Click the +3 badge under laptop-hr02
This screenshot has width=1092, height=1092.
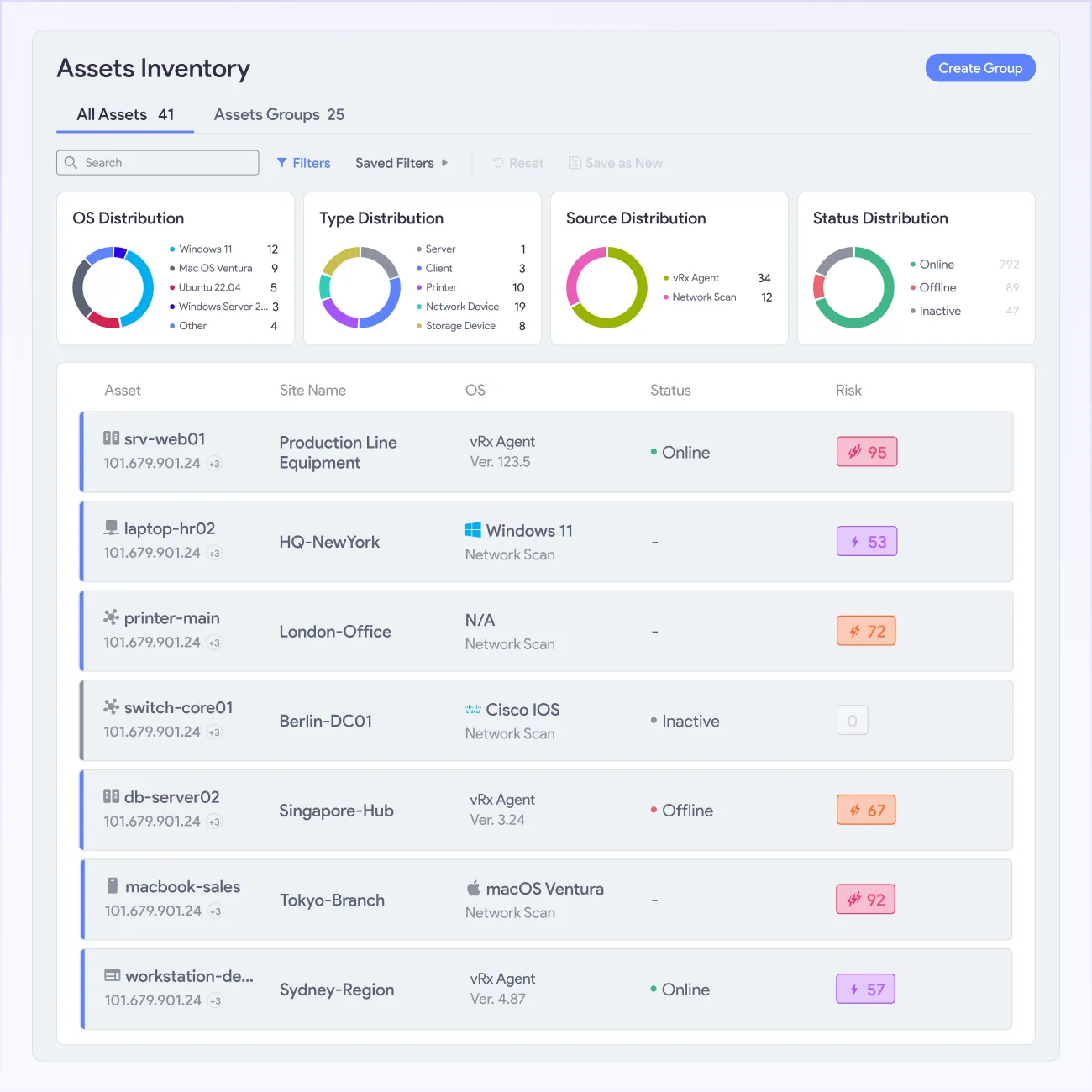214,554
